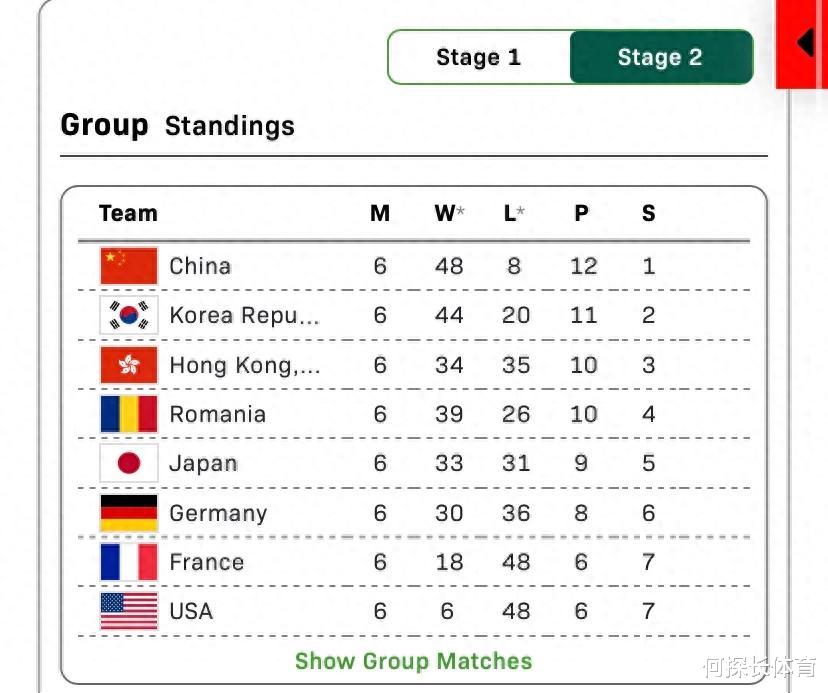Select the Stage 2 tab

pyautogui.click(x=661, y=57)
